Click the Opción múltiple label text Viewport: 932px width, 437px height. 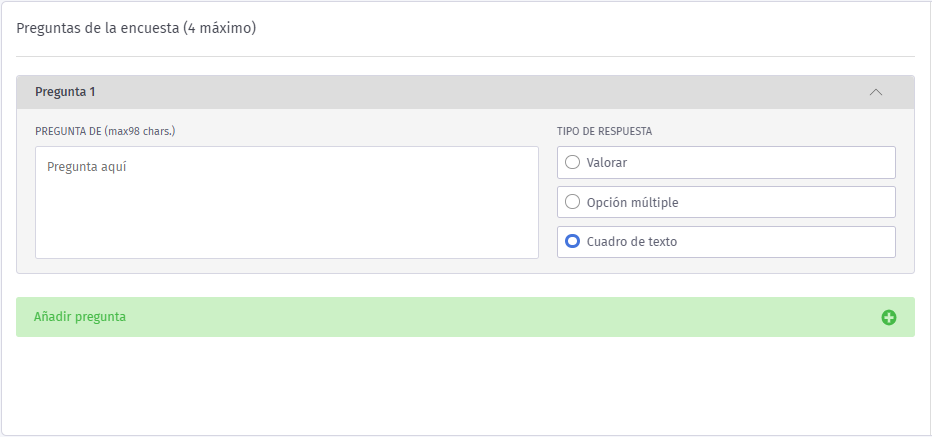tap(632, 202)
